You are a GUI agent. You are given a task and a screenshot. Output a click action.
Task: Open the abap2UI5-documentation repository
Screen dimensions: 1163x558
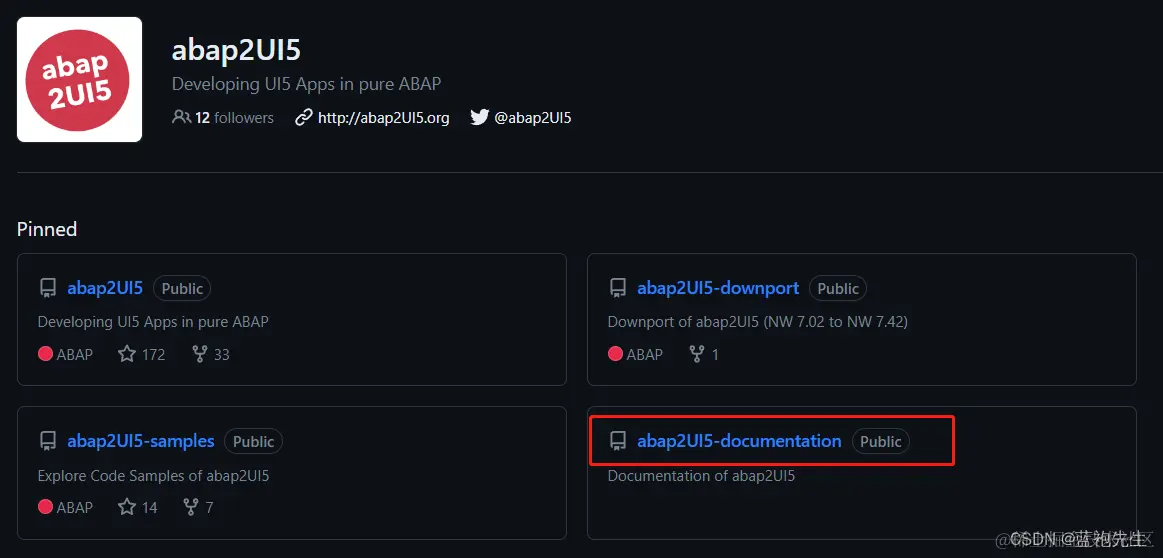[739, 441]
